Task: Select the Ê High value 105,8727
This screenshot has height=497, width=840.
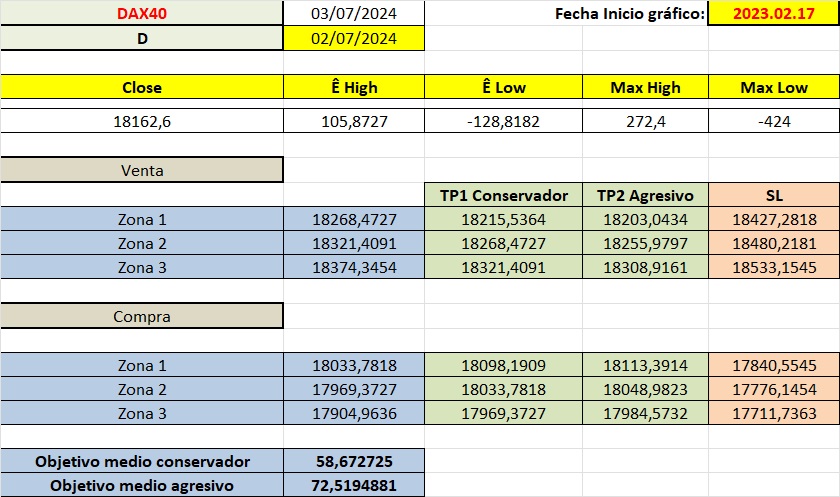Action: [x=354, y=122]
